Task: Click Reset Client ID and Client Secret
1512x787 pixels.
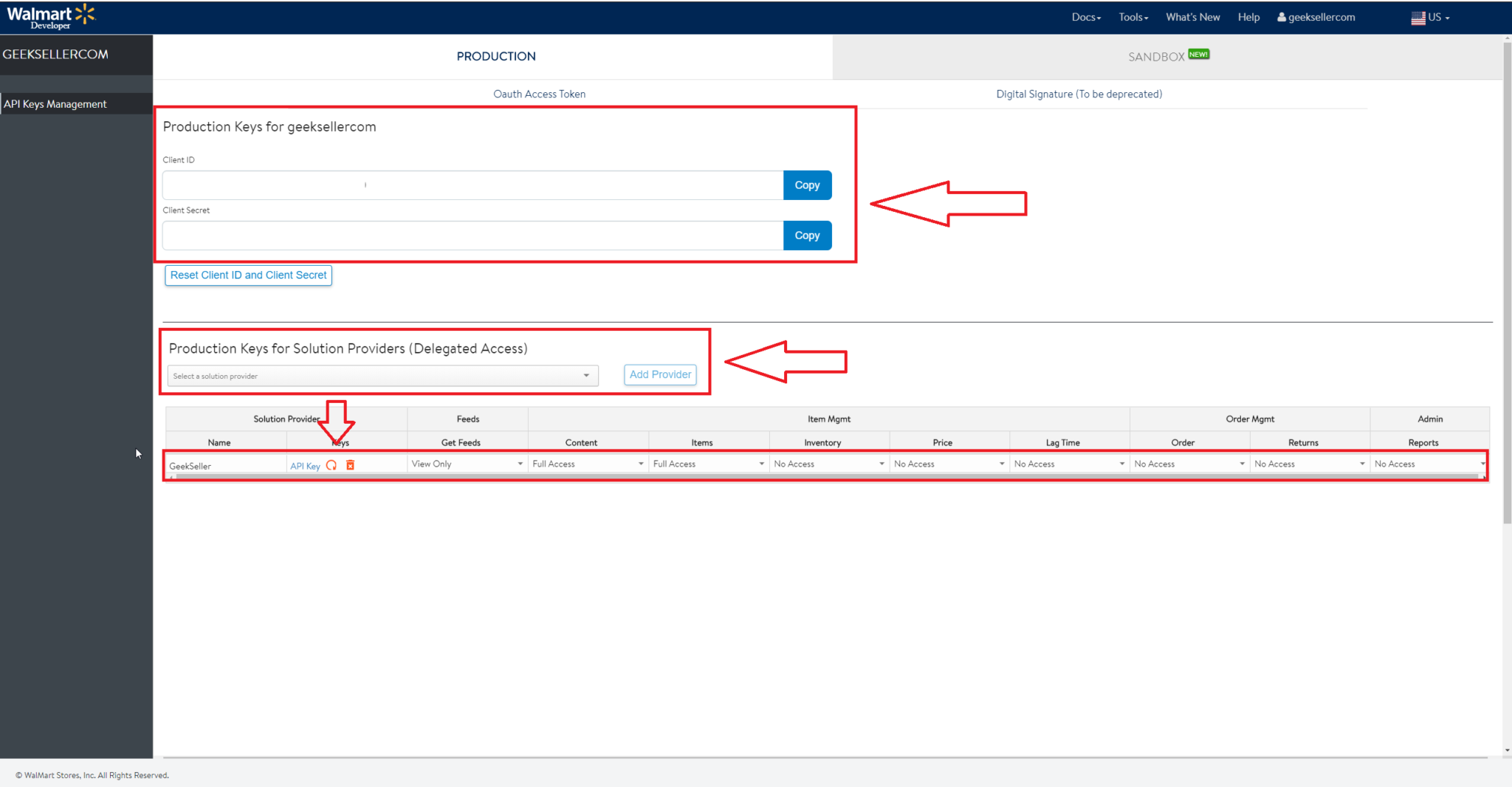Action: (248, 275)
